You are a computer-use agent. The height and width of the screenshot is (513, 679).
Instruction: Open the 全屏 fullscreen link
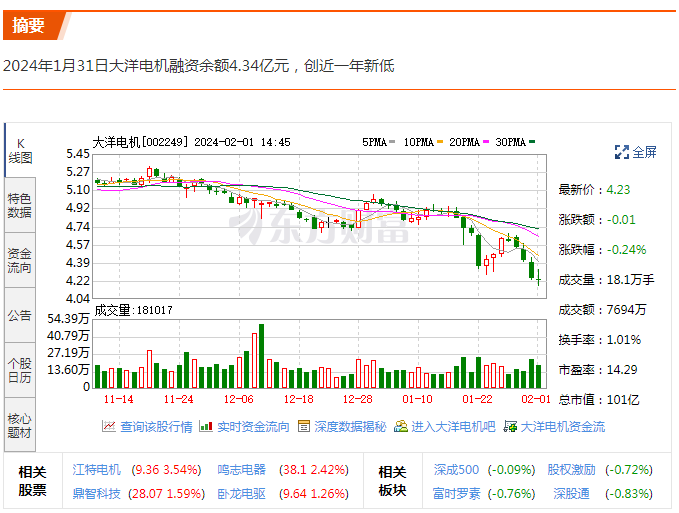coord(644,152)
